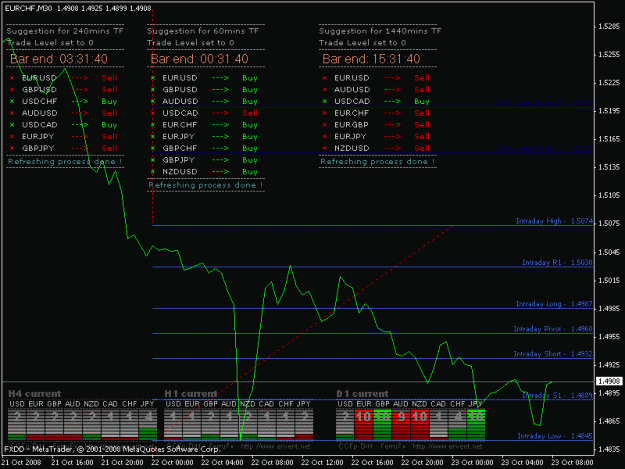The width and height of the screenshot is (625, 469).
Task: Click green marker beside NZDUSD in 60mins panel
Action: point(153,172)
